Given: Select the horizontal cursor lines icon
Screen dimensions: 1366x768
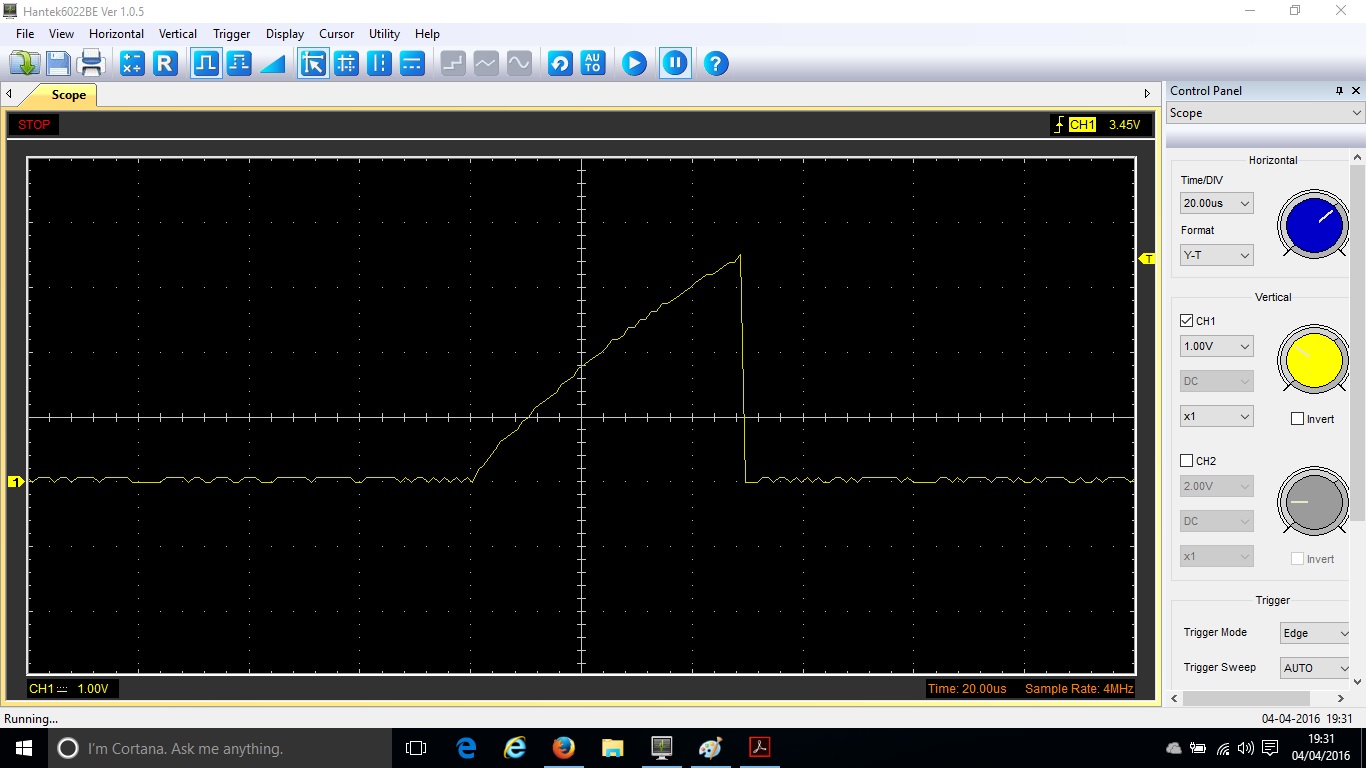Looking at the screenshot, I should 412,64.
